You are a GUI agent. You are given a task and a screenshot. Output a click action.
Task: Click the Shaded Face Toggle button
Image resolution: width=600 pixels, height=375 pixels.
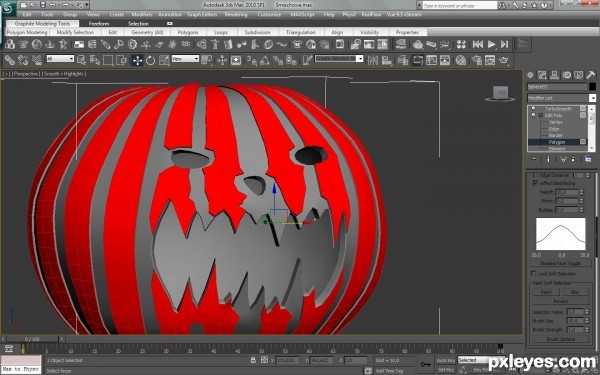coord(561,264)
